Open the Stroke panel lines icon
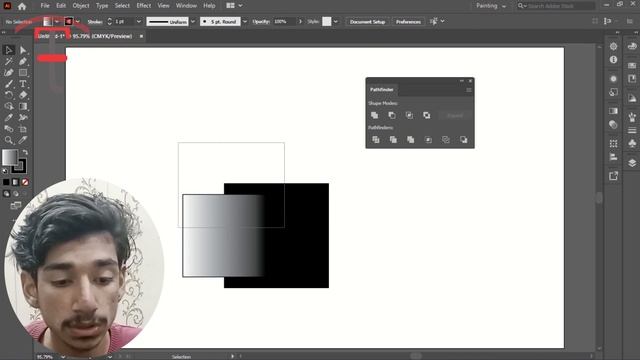Viewport: 640px width, 360px height. pos(632,130)
